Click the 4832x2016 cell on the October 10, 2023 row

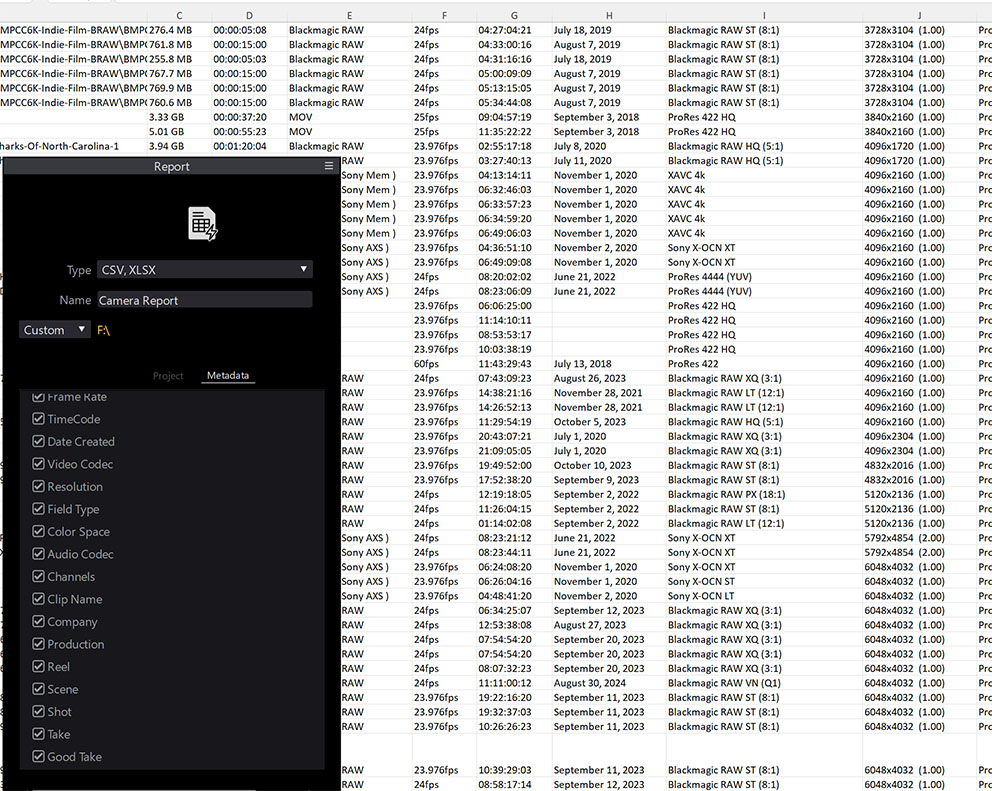tap(919, 466)
